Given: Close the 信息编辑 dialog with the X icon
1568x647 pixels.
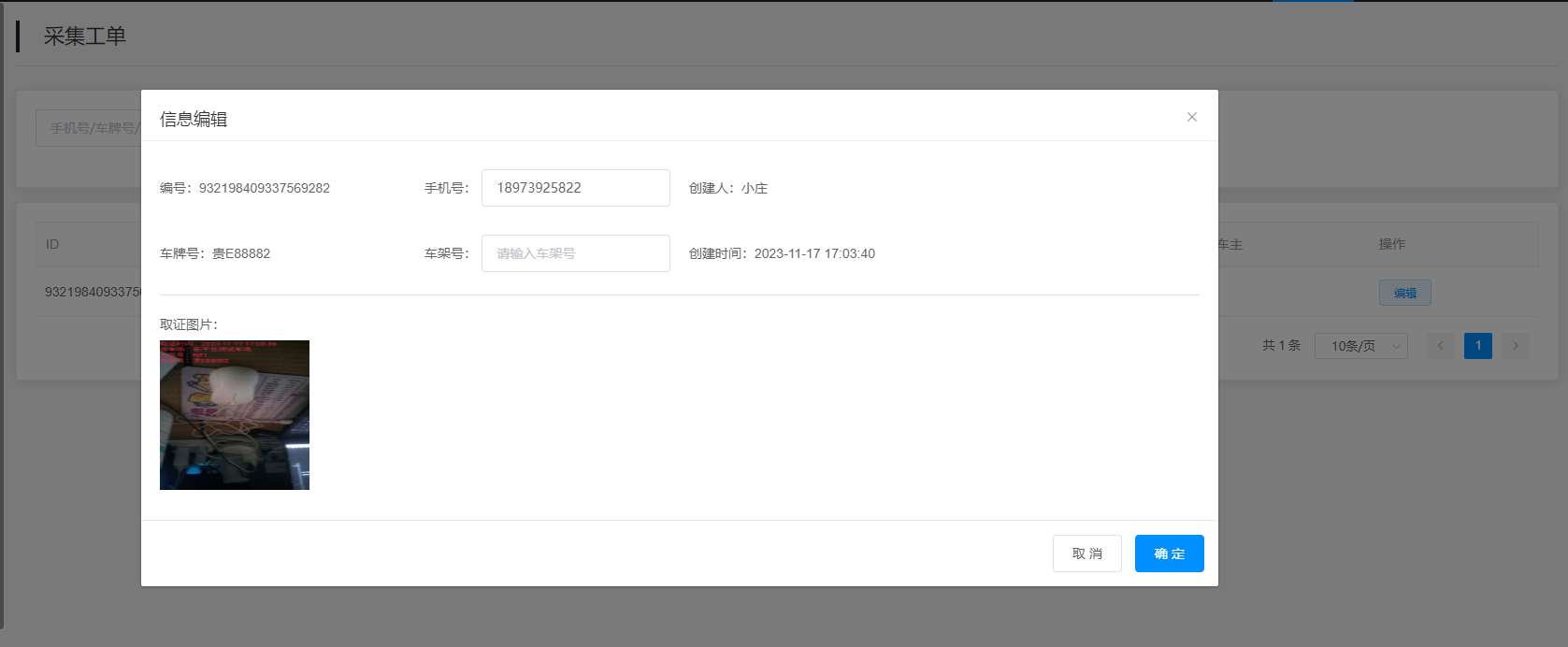Looking at the screenshot, I should [x=1192, y=117].
